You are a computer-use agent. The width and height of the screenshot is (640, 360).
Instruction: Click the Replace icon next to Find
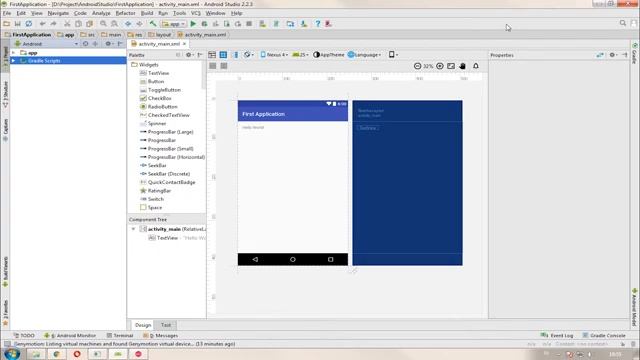pyautogui.click(x=115, y=24)
